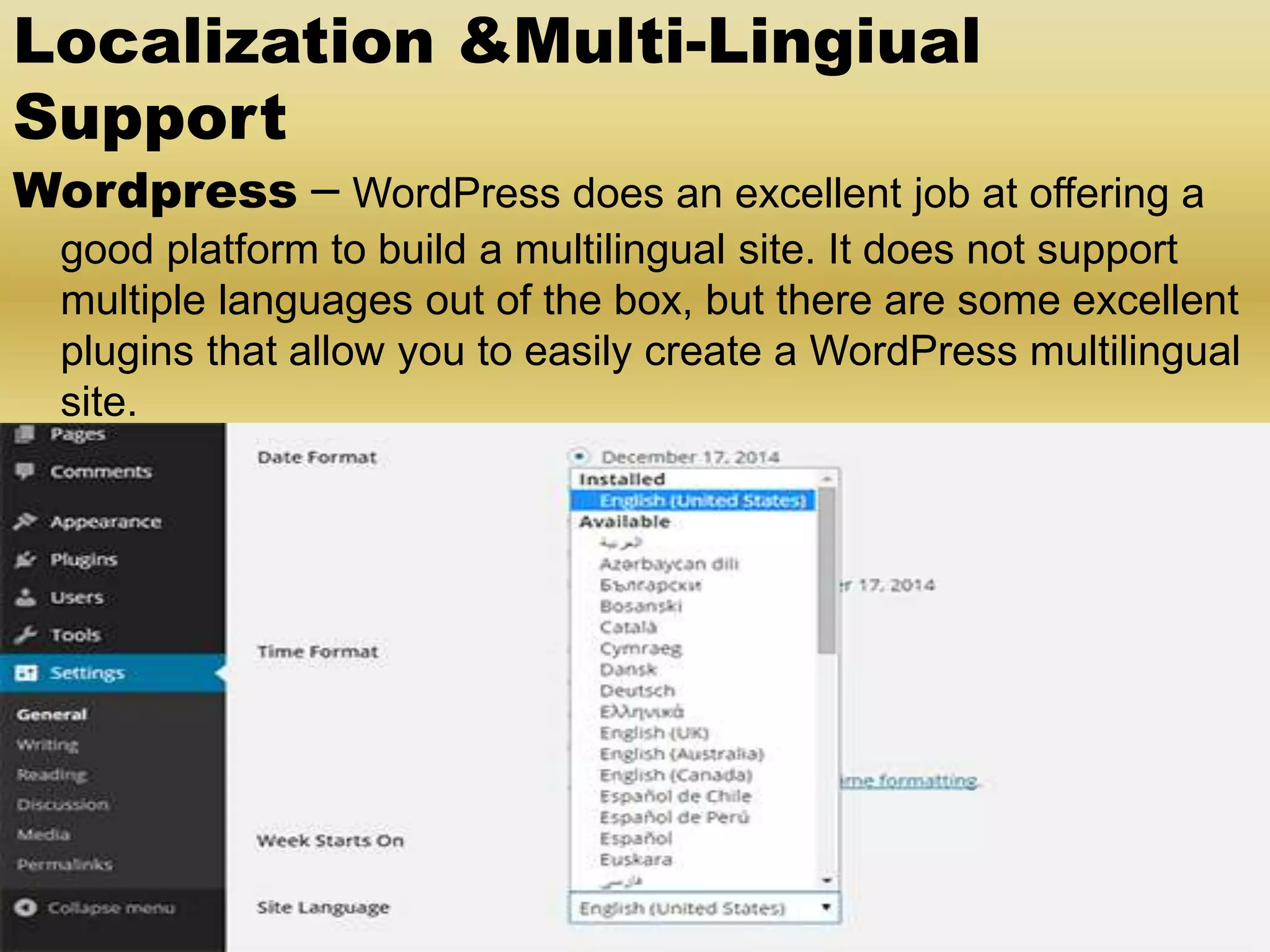Select the December 17, 2014 date format radio
Image resolution: width=1270 pixels, height=952 pixels.
(579, 457)
